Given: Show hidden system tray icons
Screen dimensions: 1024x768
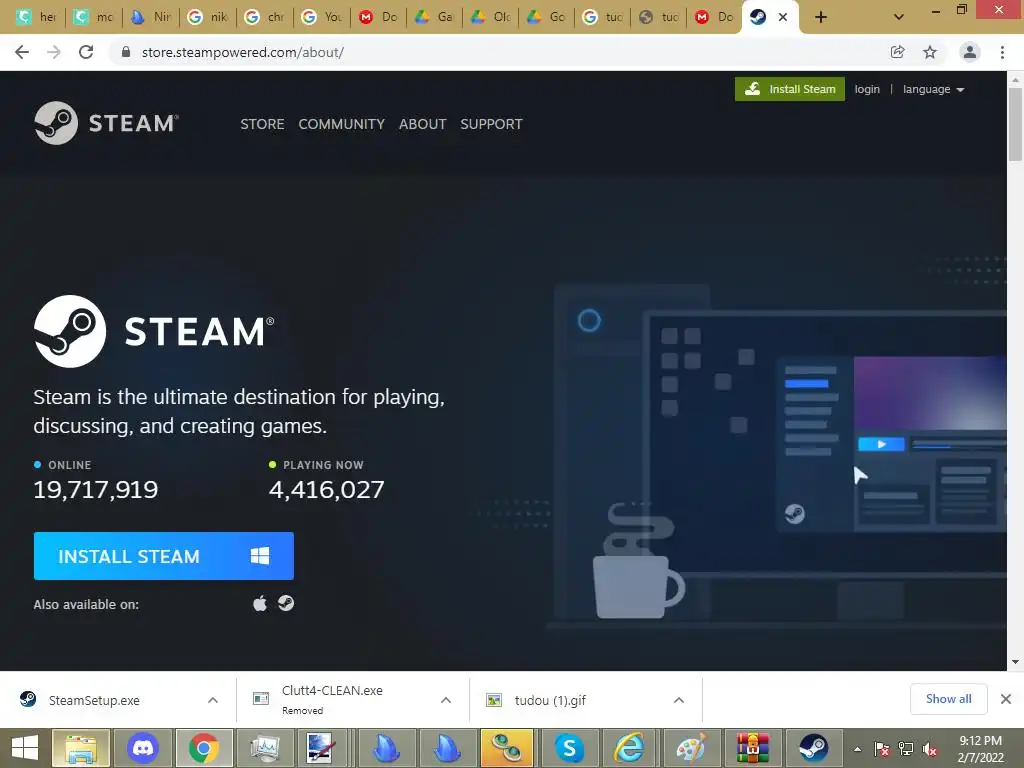Looking at the screenshot, I should coord(857,749).
